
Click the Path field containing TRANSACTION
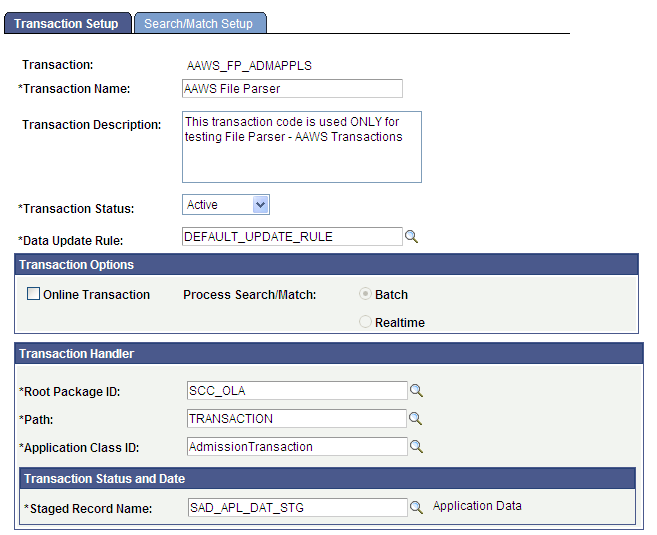(297, 419)
